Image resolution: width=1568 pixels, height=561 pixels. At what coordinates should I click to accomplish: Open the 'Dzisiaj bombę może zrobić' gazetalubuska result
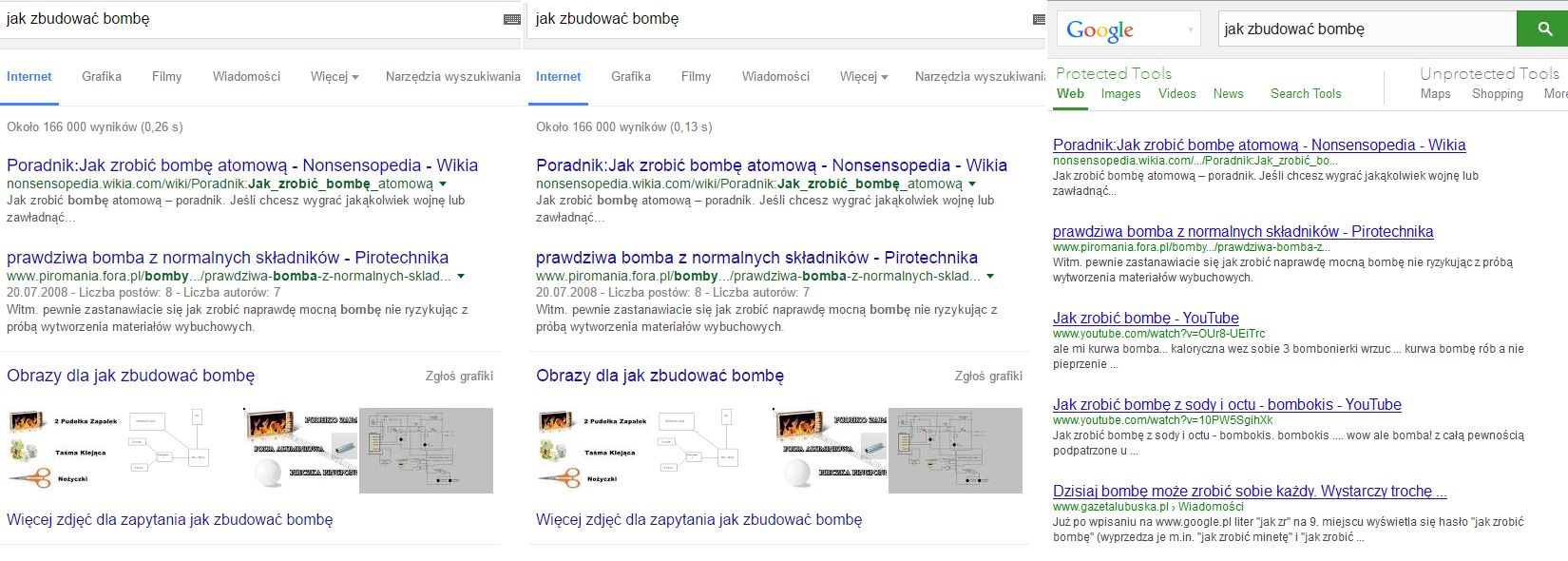(1250, 491)
